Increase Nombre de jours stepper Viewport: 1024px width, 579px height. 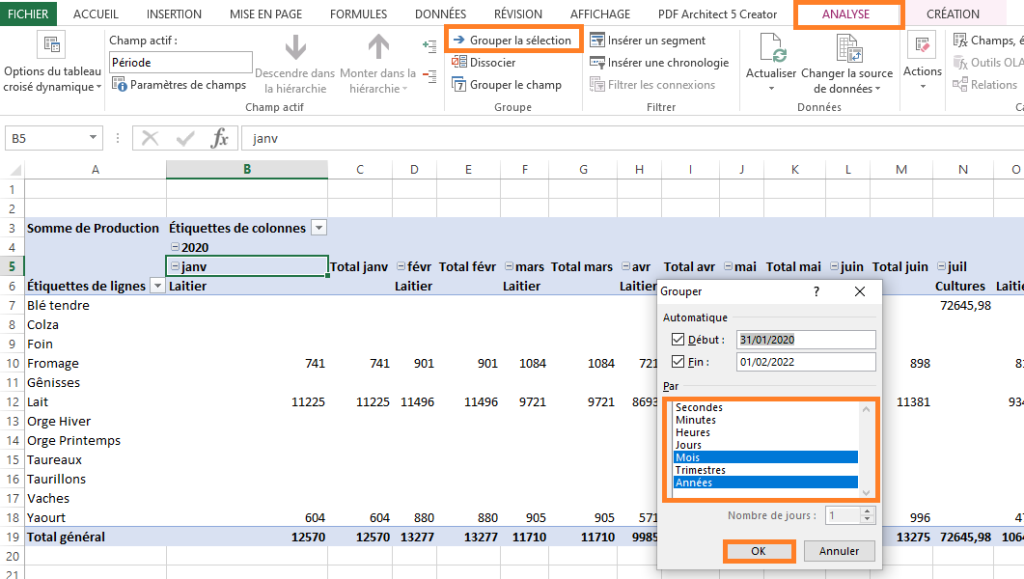click(867, 511)
